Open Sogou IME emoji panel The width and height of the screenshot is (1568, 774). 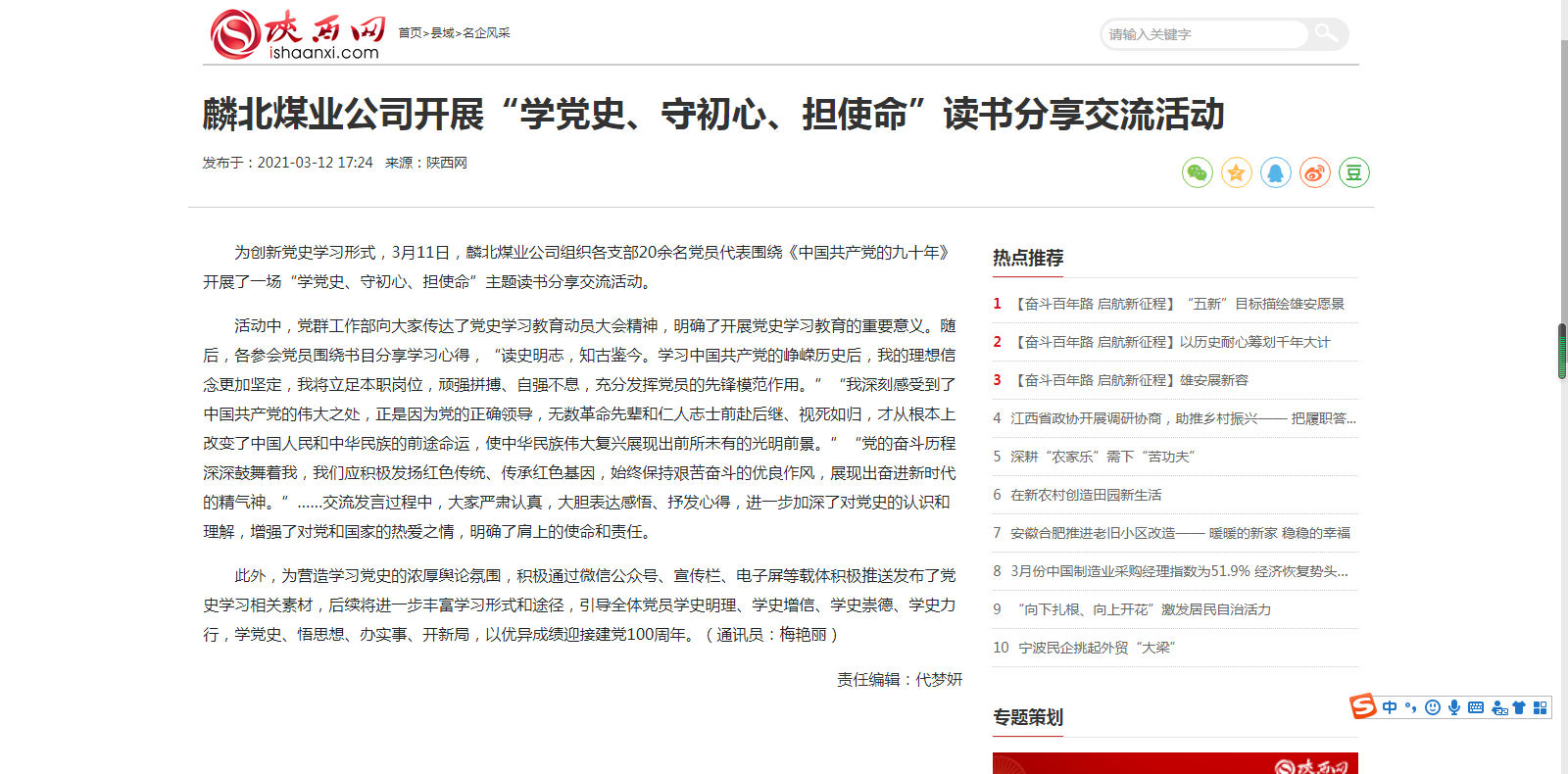(1433, 707)
